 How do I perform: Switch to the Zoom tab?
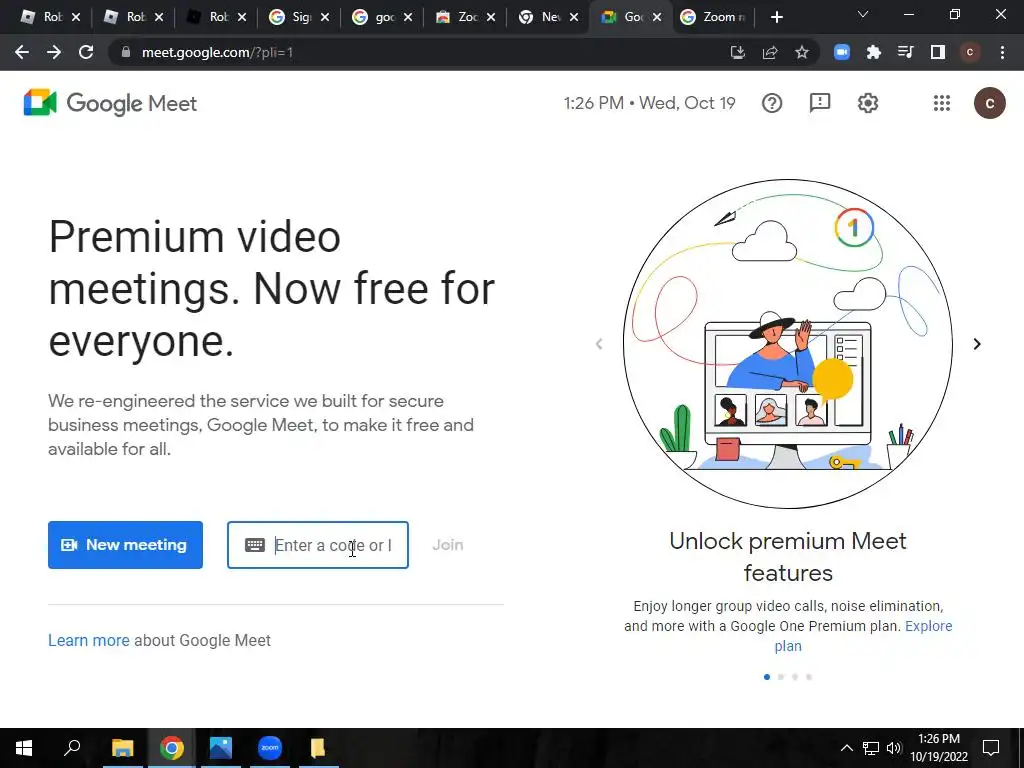714,17
